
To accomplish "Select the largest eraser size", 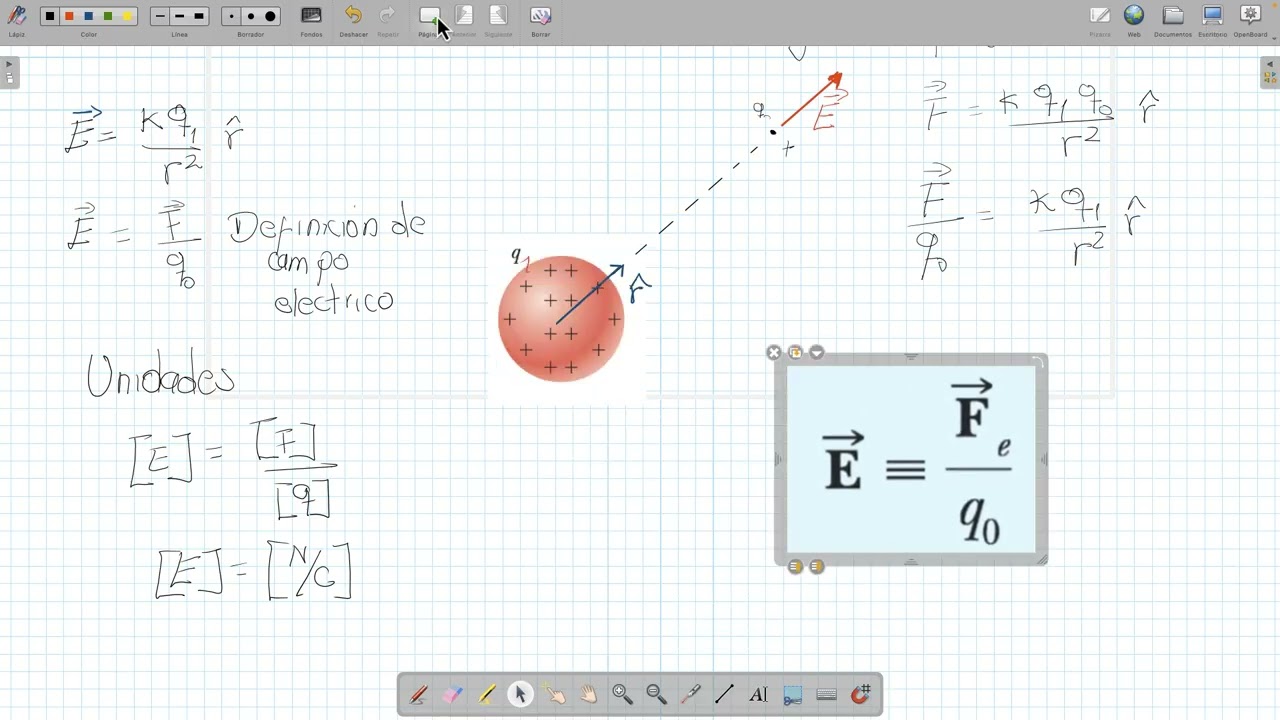I will pyautogui.click(x=270, y=16).
